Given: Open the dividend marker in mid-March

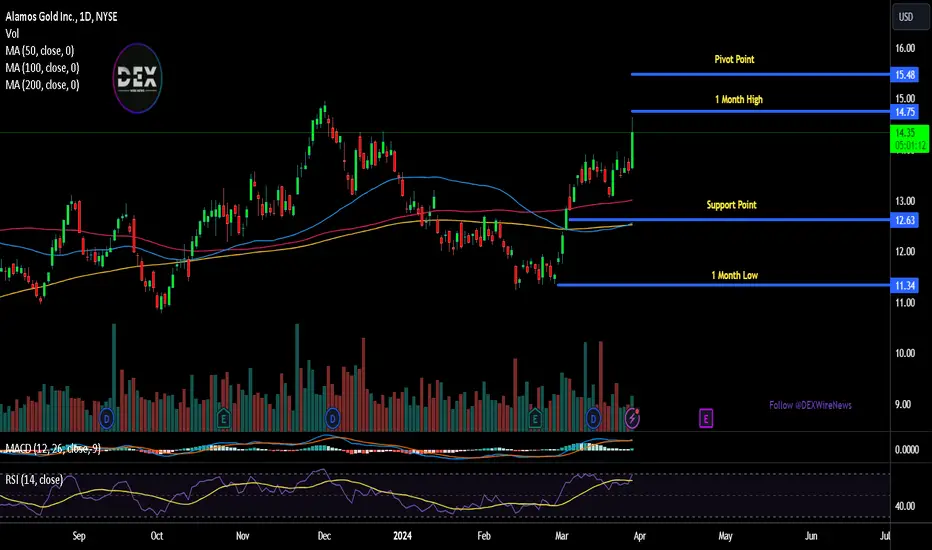Looking at the screenshot, I should click(593, 419).
